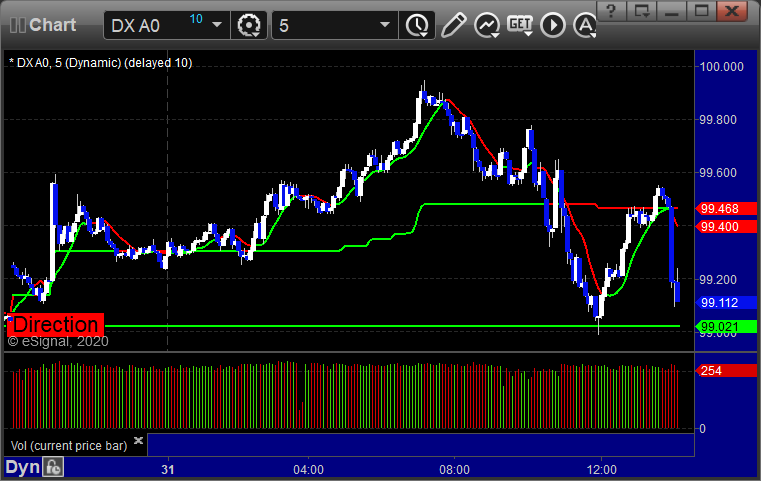This screenshot has height=481, width=761.
Task: Select the Vol (current price bar) label
Action: tap(69, 446)
